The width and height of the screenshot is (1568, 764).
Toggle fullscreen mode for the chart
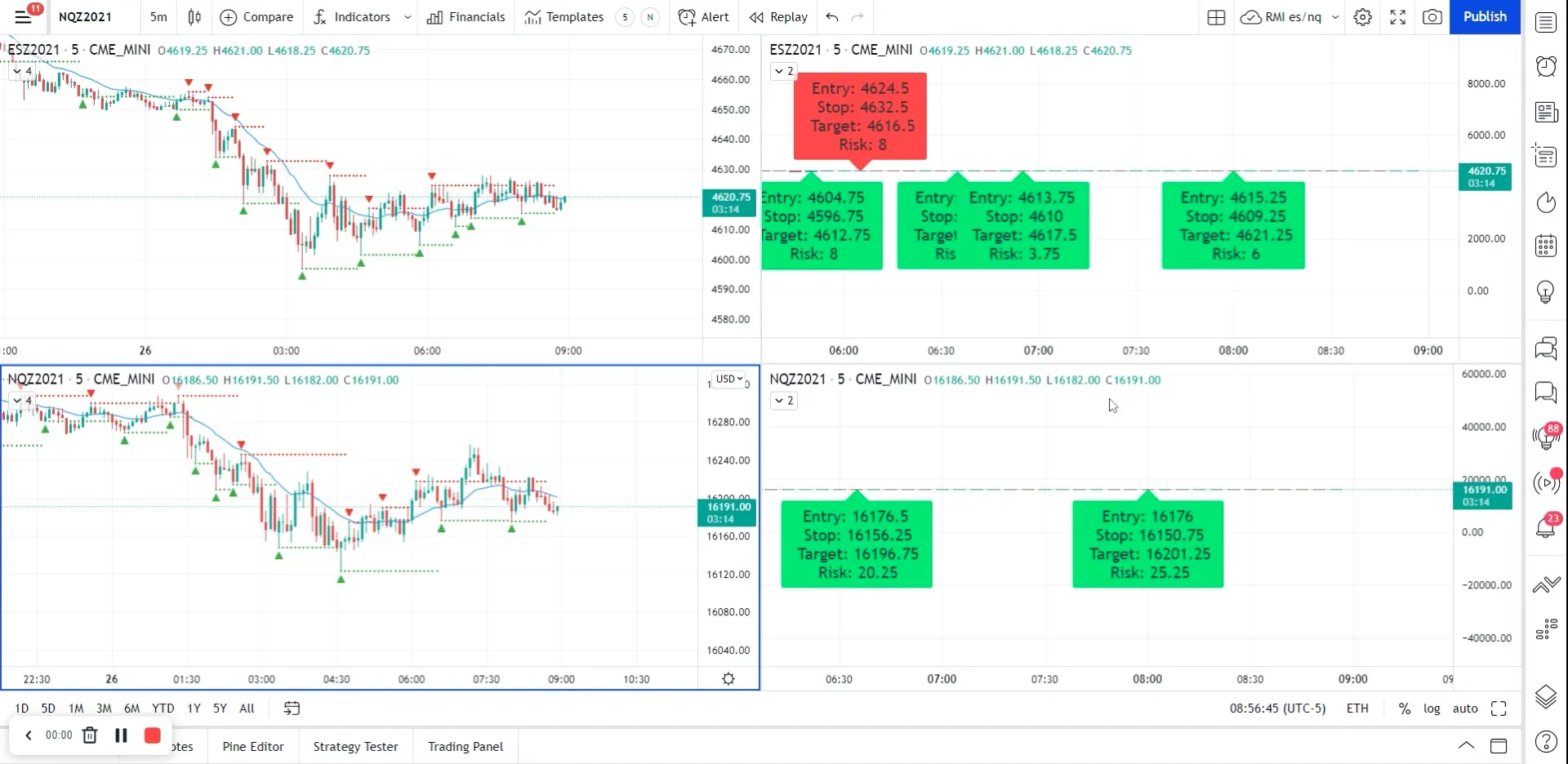[1397, 17]
